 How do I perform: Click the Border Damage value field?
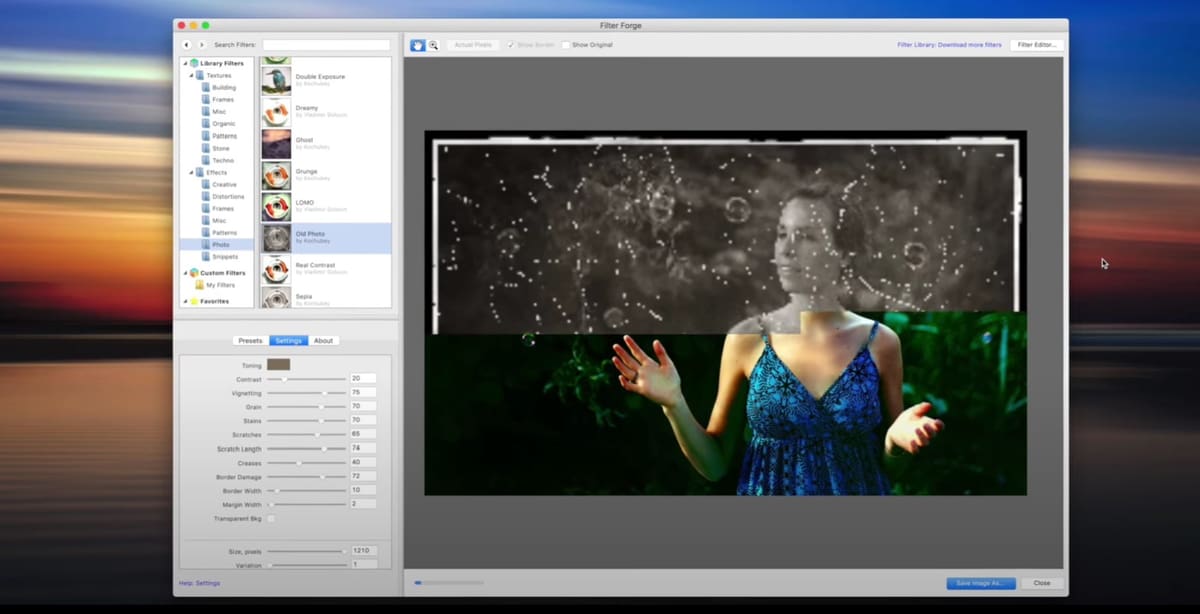(363, 476)
